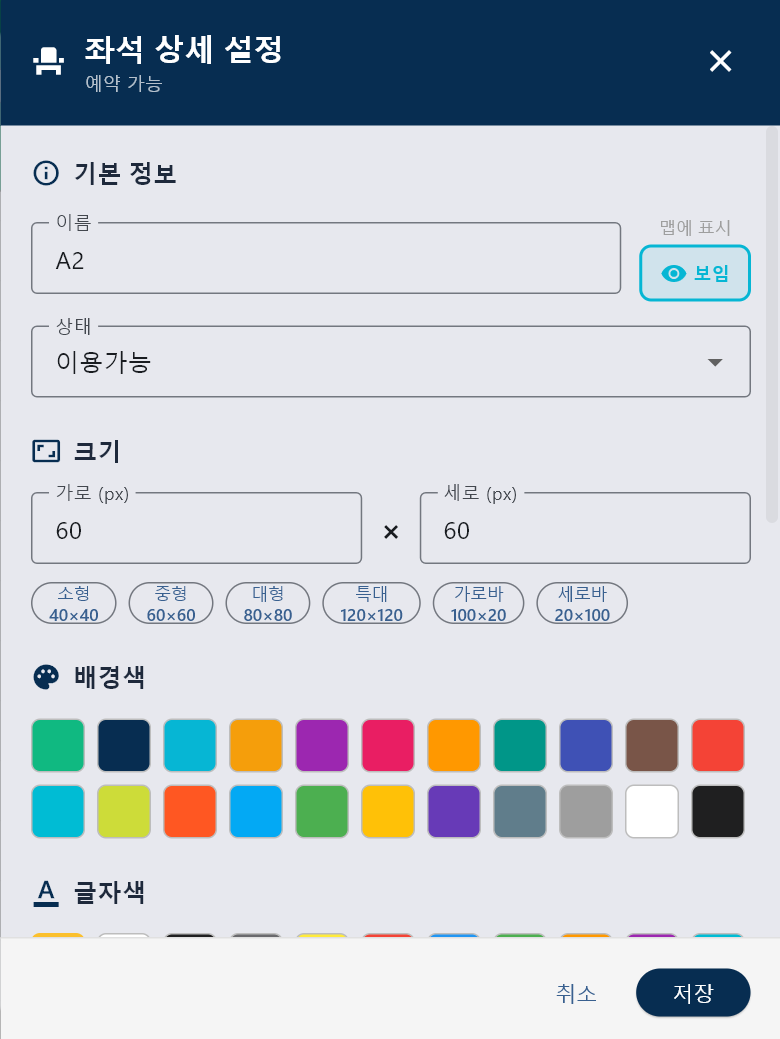Click the 세로 (px) height field

pos(584,529)
